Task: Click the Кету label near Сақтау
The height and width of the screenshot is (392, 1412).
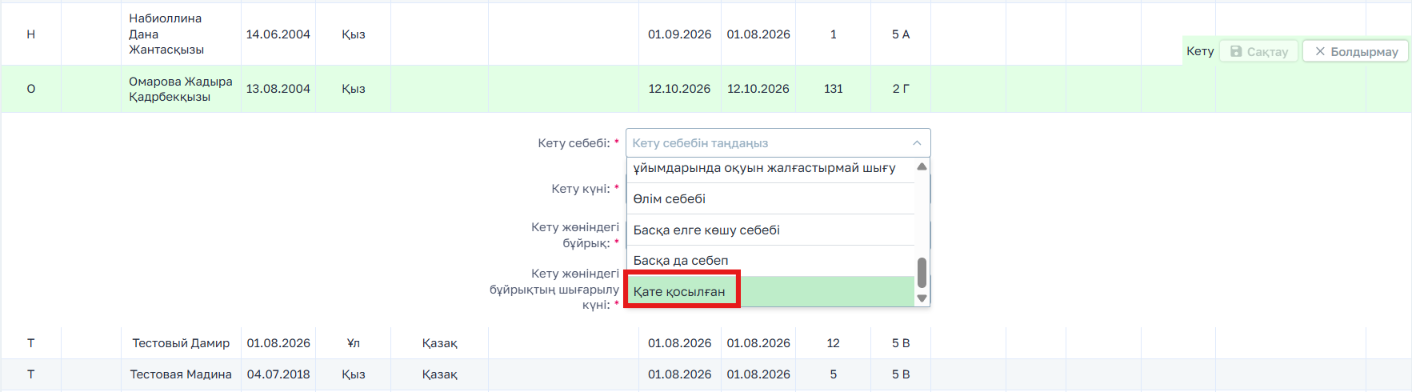Action: pos(1200,51)
